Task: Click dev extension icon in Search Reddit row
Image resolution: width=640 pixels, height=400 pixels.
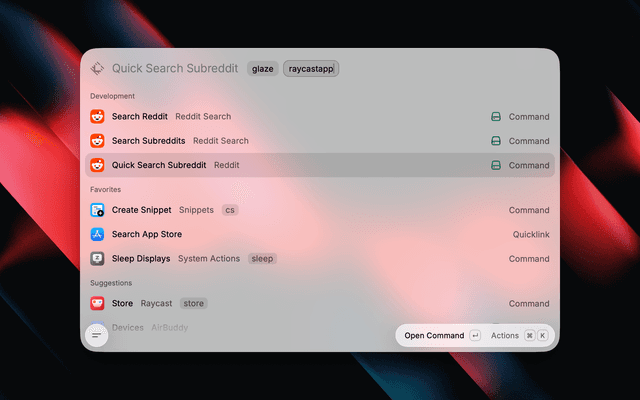Action: point(496,117)
